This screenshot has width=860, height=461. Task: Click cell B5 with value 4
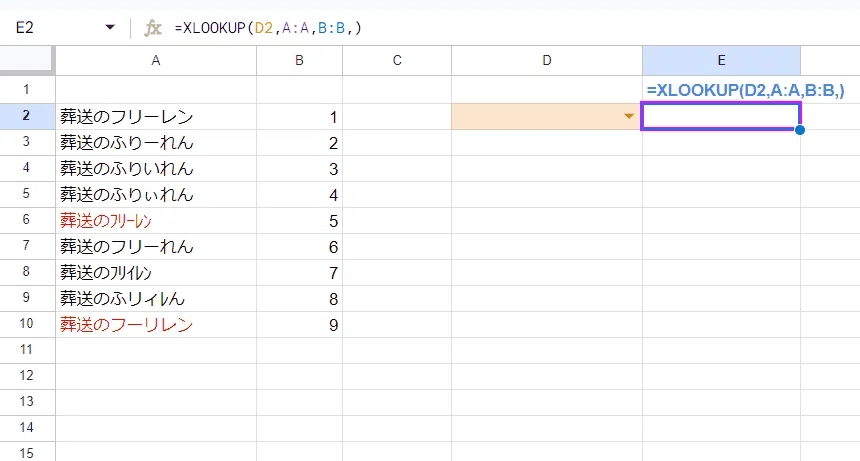(299, 195)
